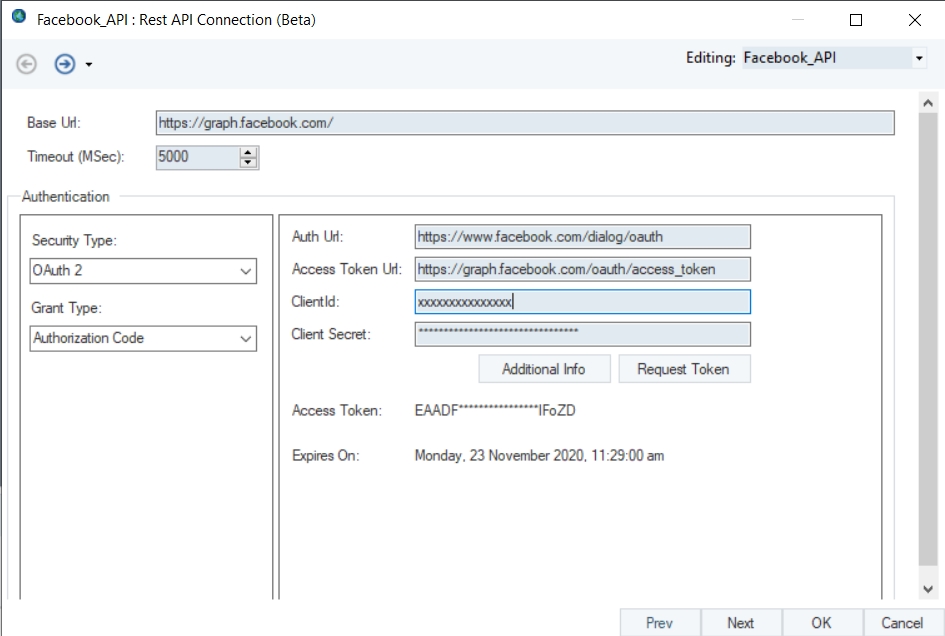Click the back navigation arrow icon
The image size is (945, 636).
point(27,64)
